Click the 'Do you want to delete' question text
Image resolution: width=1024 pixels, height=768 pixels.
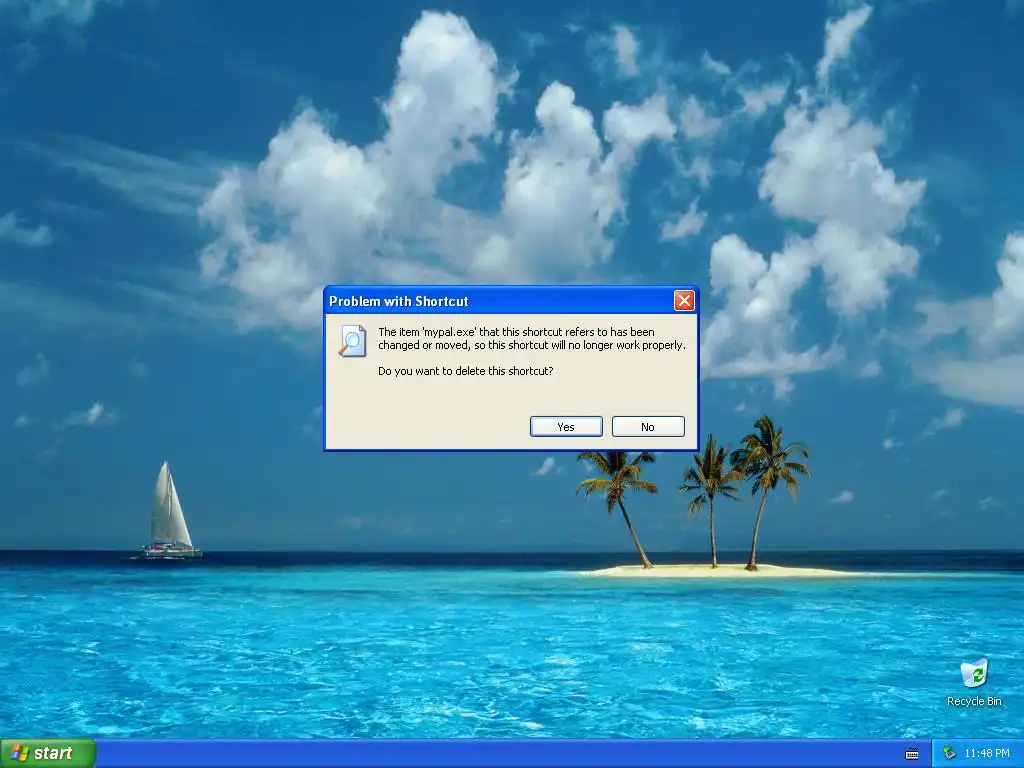[466, 371]
